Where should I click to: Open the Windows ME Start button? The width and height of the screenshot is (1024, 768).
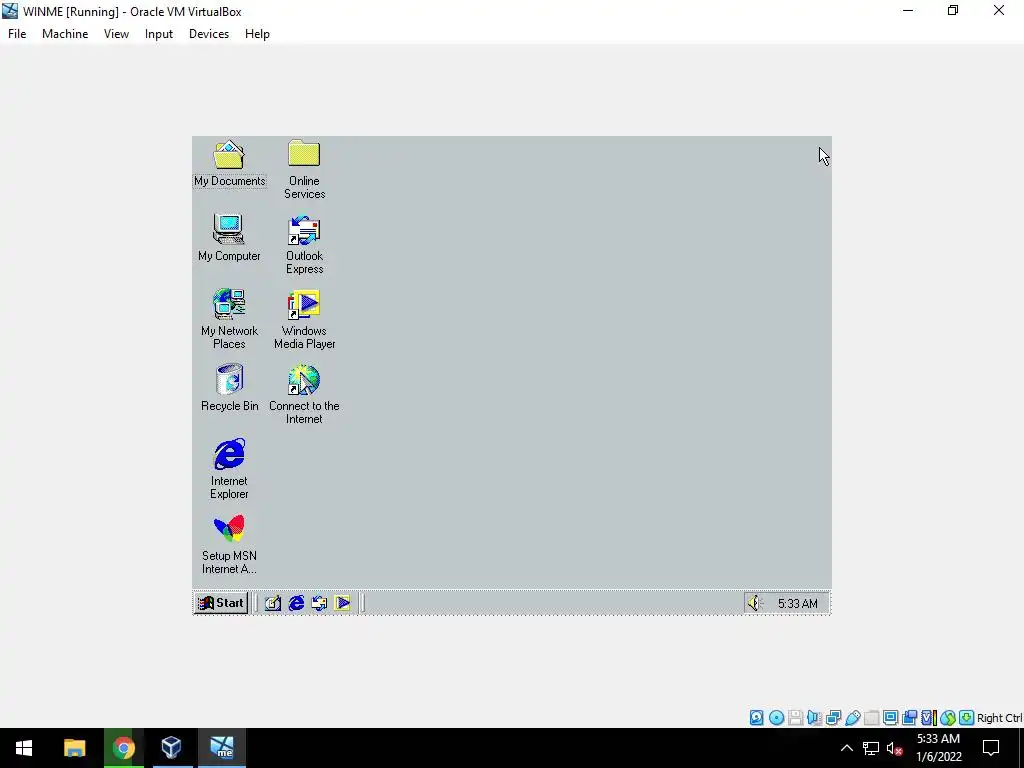pos(221,603)
